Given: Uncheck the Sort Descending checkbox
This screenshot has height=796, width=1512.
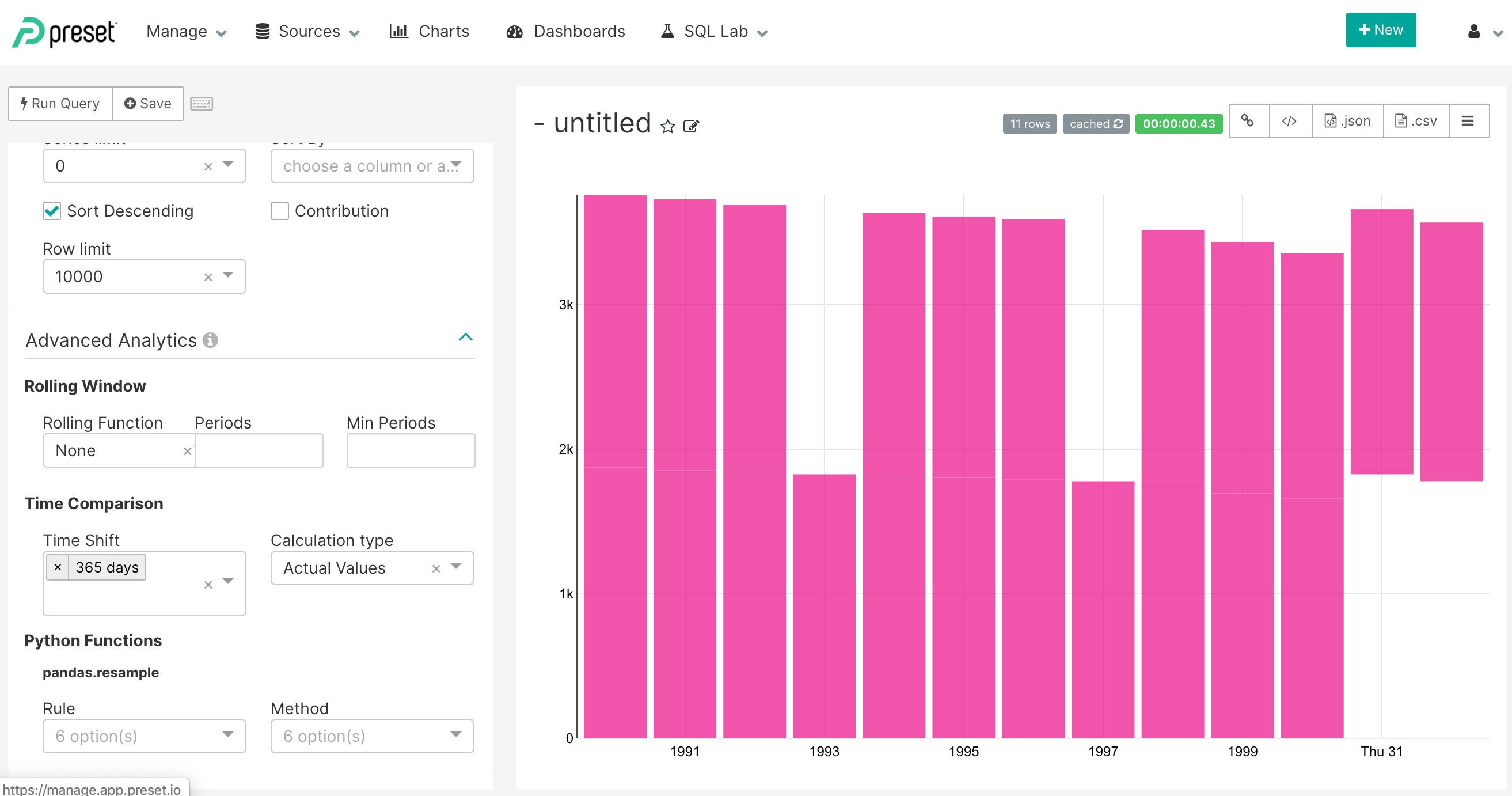Looking at the screenshot, I should pos(52,211).
